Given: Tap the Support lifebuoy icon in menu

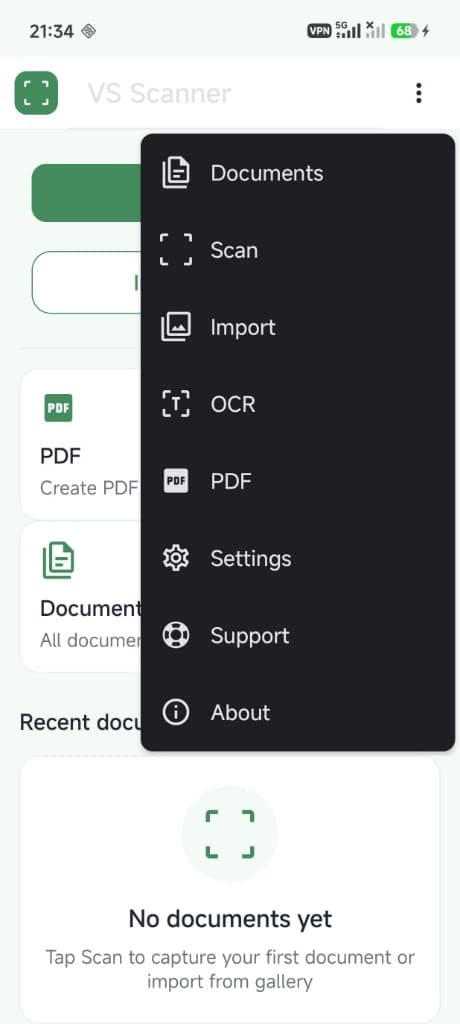Looking at the screenshot, I should 176,635.
